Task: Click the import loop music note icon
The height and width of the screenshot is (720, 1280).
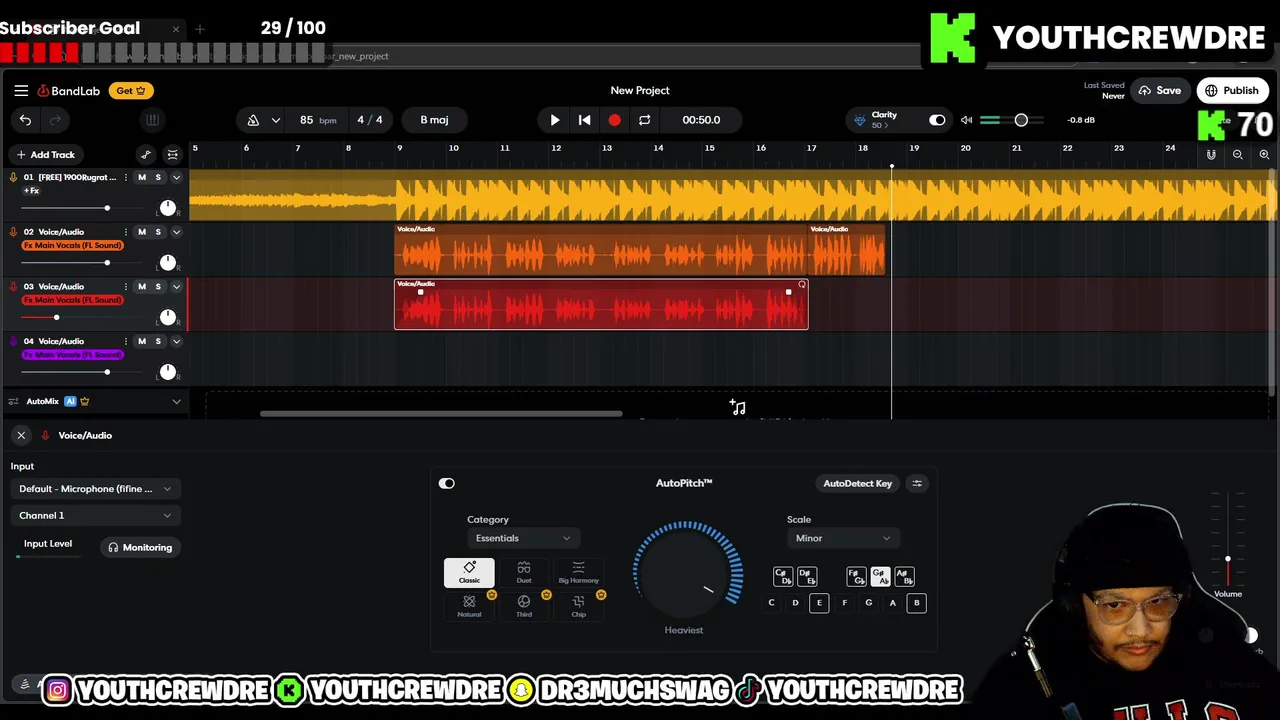Action: [x=738, y=407]
